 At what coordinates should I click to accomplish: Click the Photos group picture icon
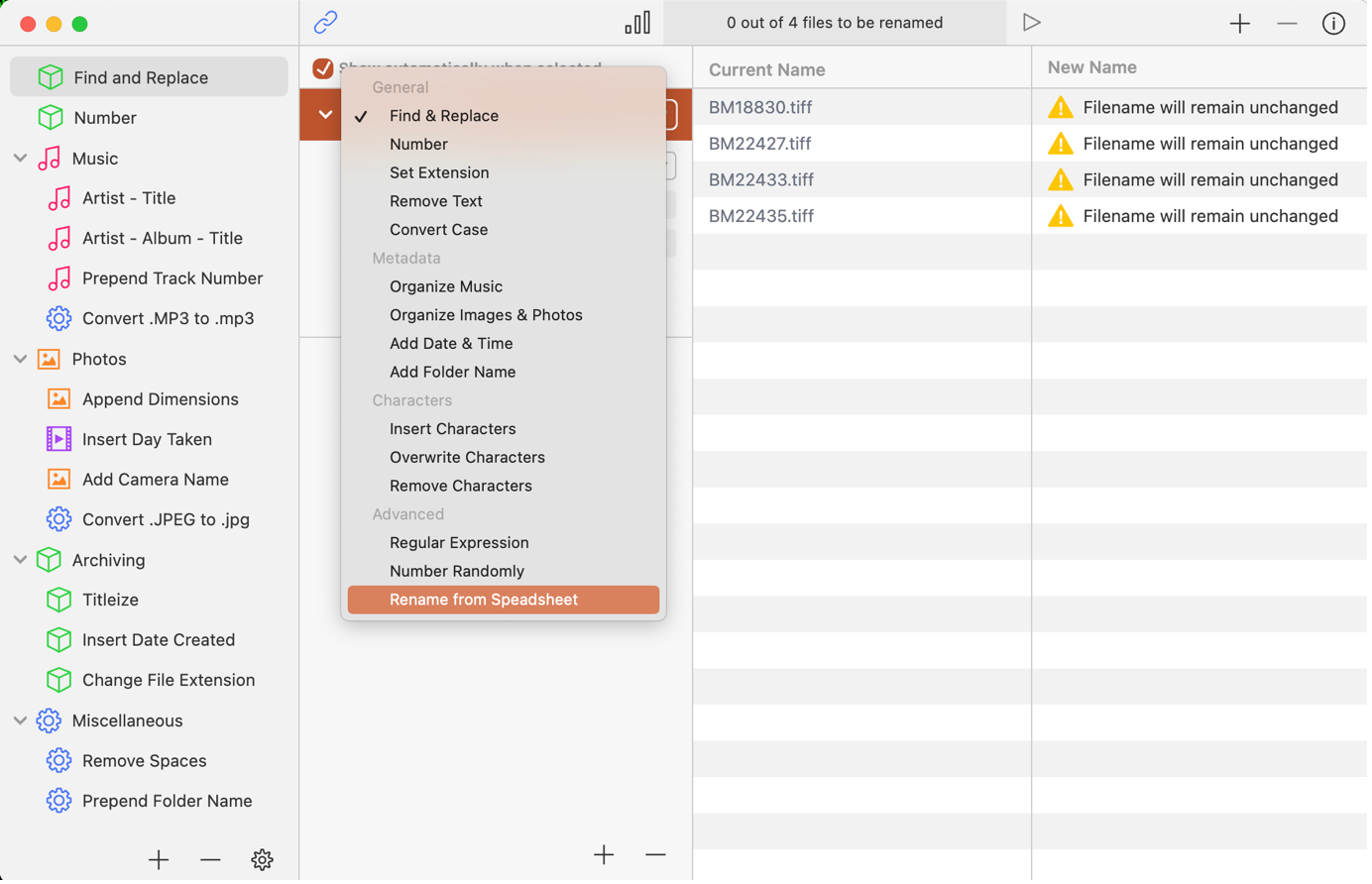pos(49,360)
